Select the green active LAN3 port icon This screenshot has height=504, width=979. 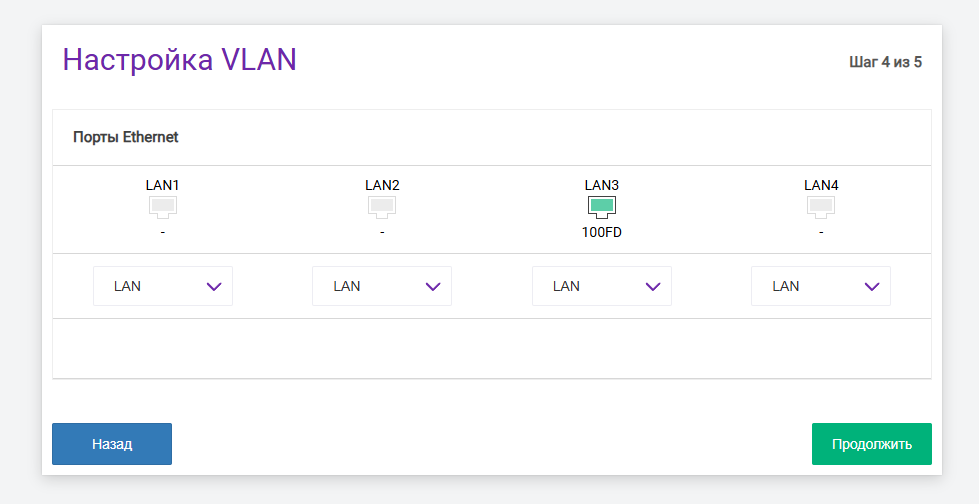pos(602,206)
